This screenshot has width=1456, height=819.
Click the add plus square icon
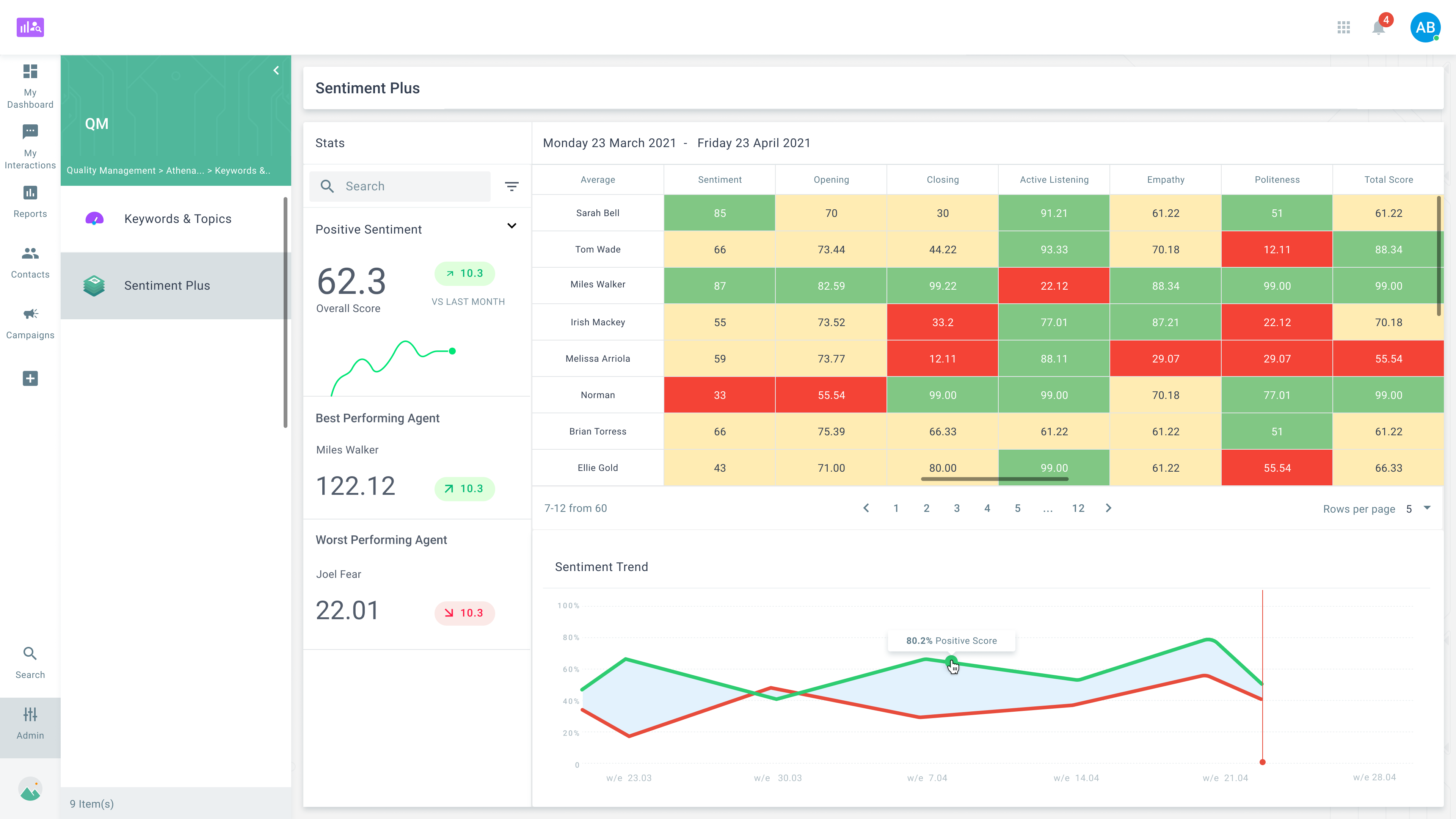[30, 378]
